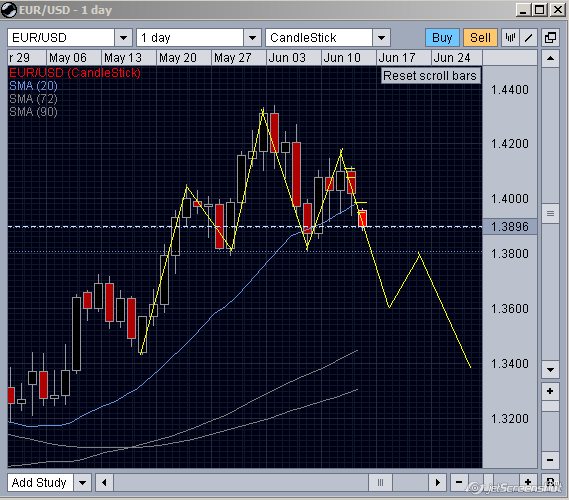This screenshot has height=500, width=569.
Task: Click the vertical scroll down arrow
Action: (550, 370)
